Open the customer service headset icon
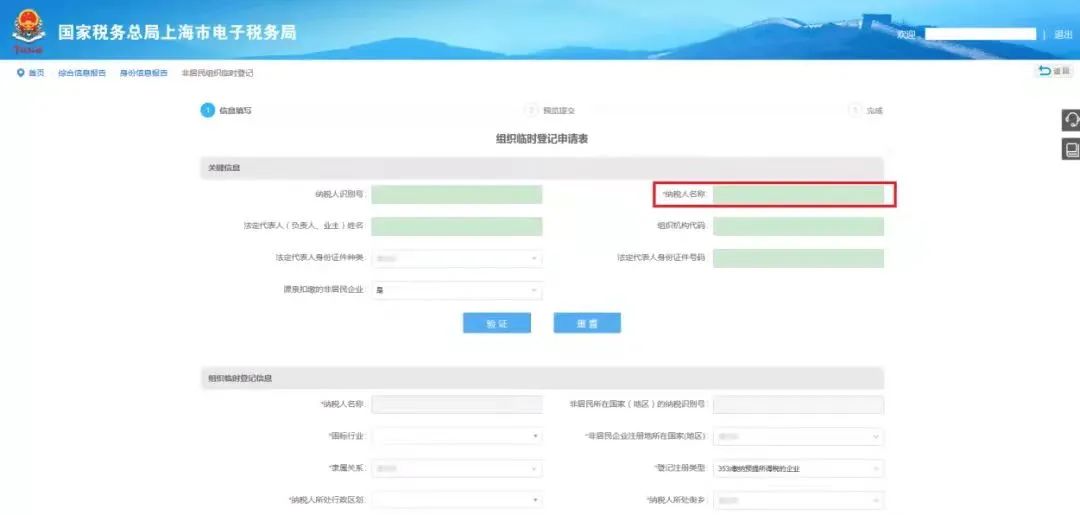The image size is (1080, 515). point(1071,120)
